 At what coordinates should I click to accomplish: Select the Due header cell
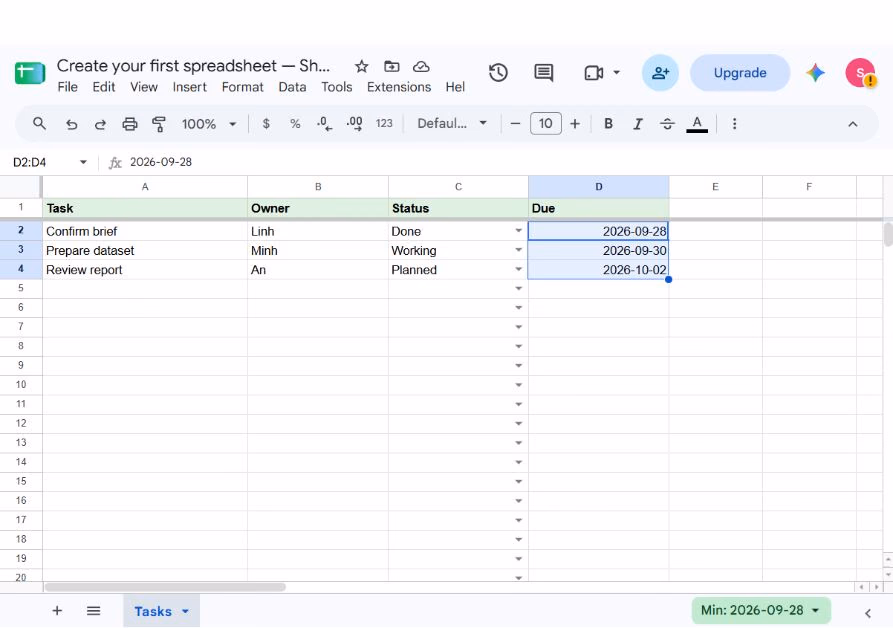click(x=599, y=208)
